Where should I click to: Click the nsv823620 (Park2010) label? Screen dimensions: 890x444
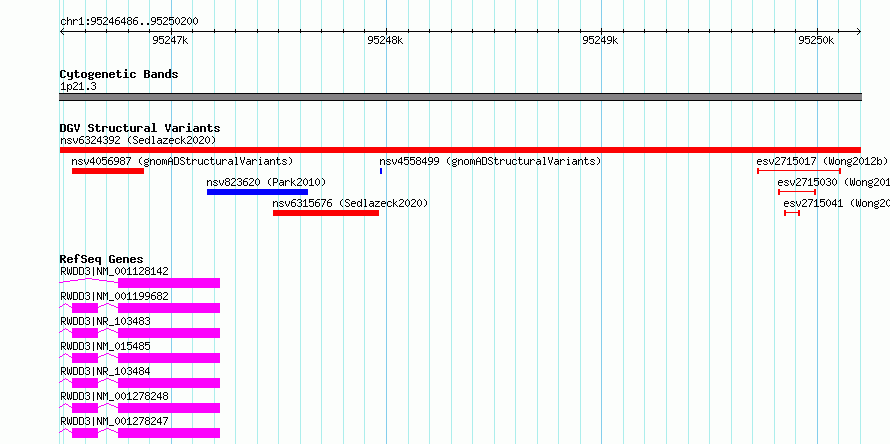[x=266, y=182]
